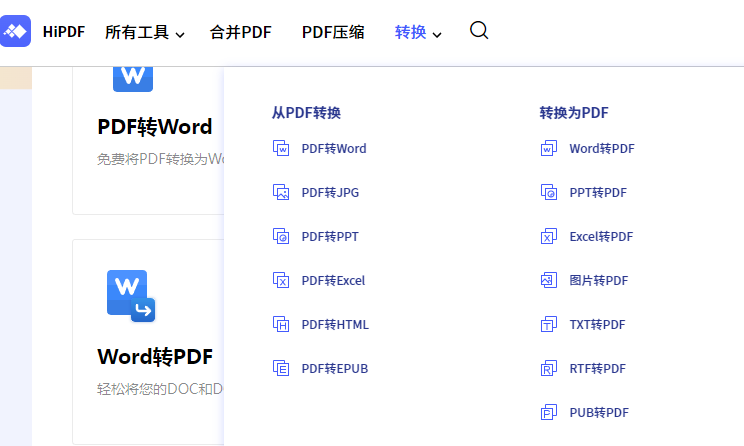This screenshot has width=744, height=446.
Task: Choose the TXT转PDF option
Action: pyautogui.click(x=597, y=325)
